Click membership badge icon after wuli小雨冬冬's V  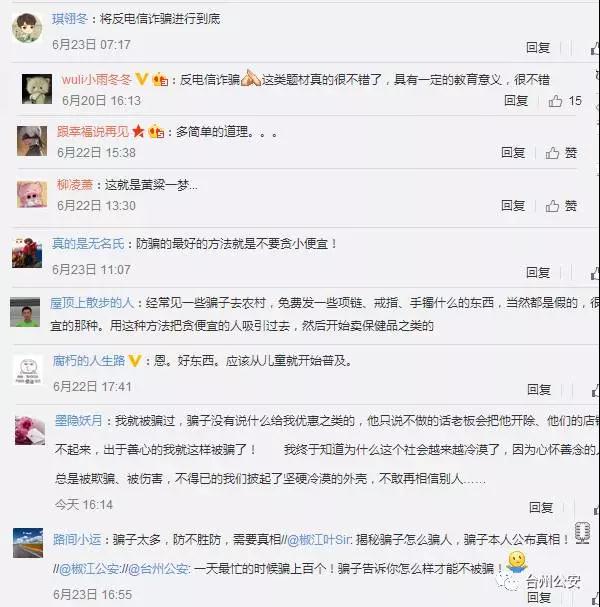point(160,79)
